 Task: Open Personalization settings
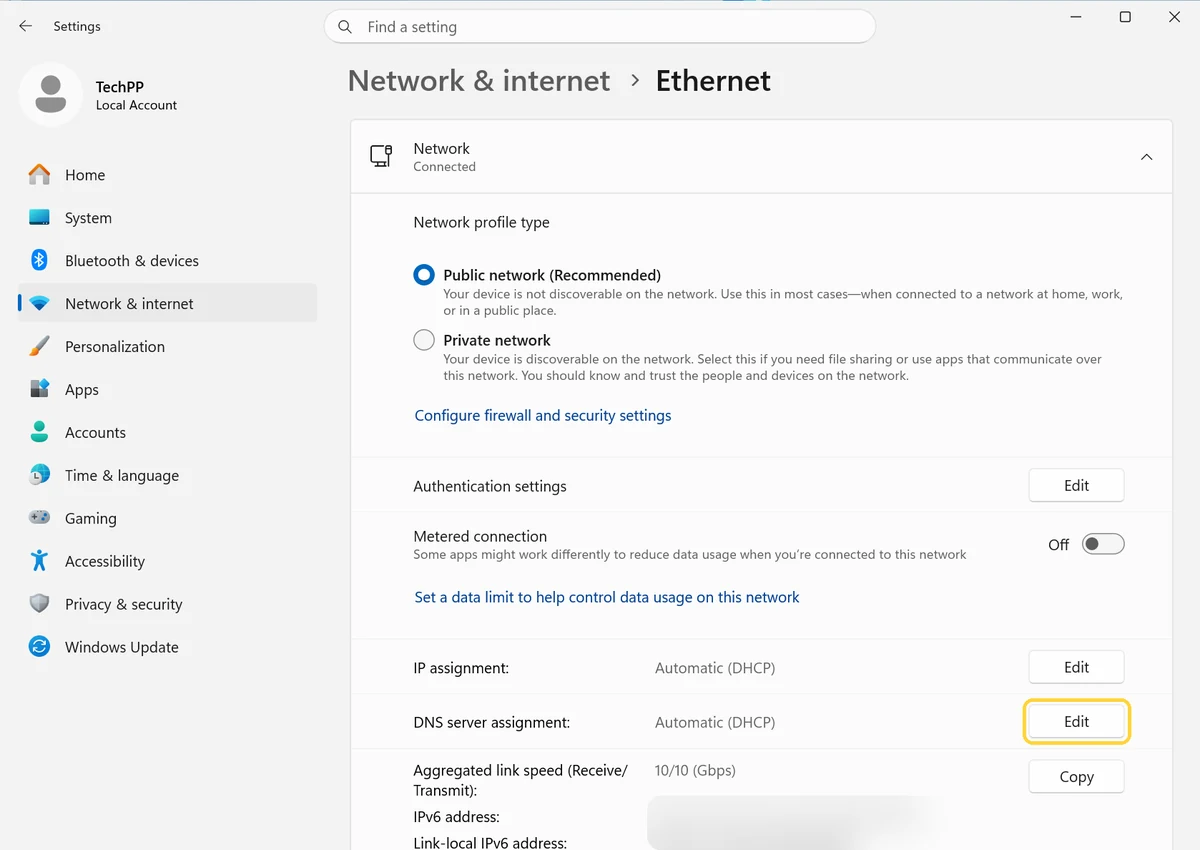[x=167, y=347]
